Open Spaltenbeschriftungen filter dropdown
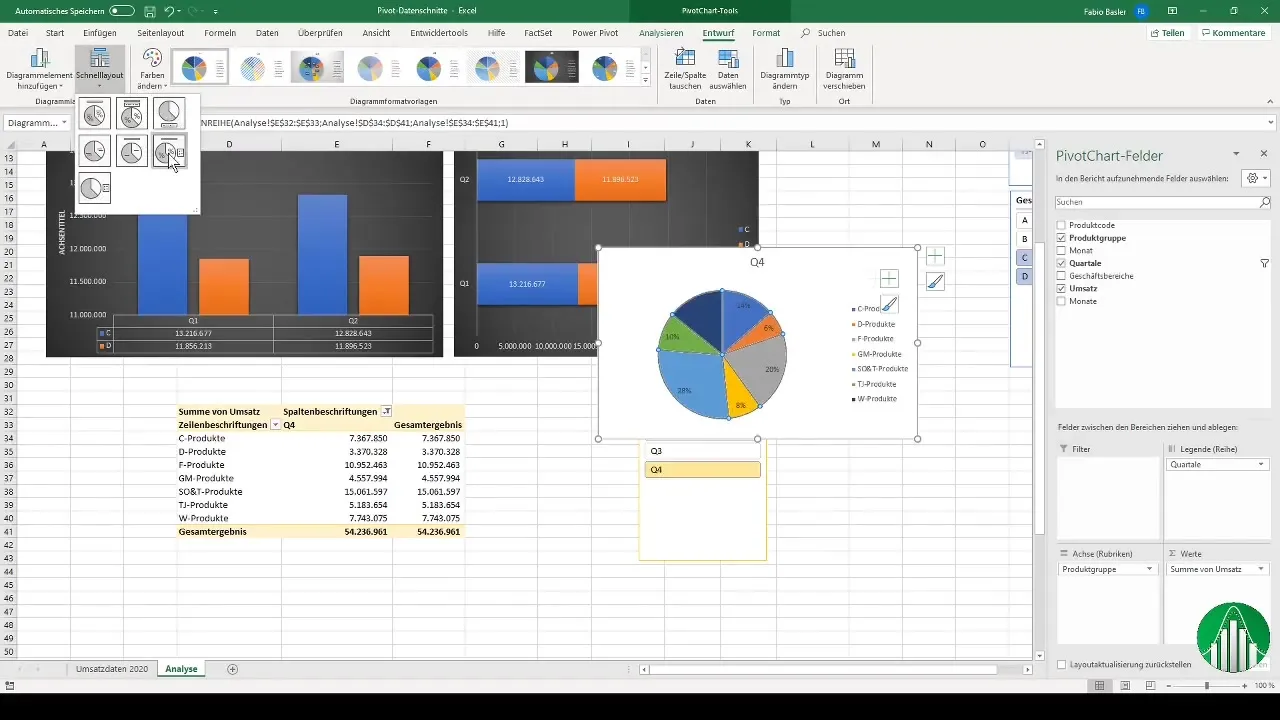The image size is (1280, 720). pos(387,411)
